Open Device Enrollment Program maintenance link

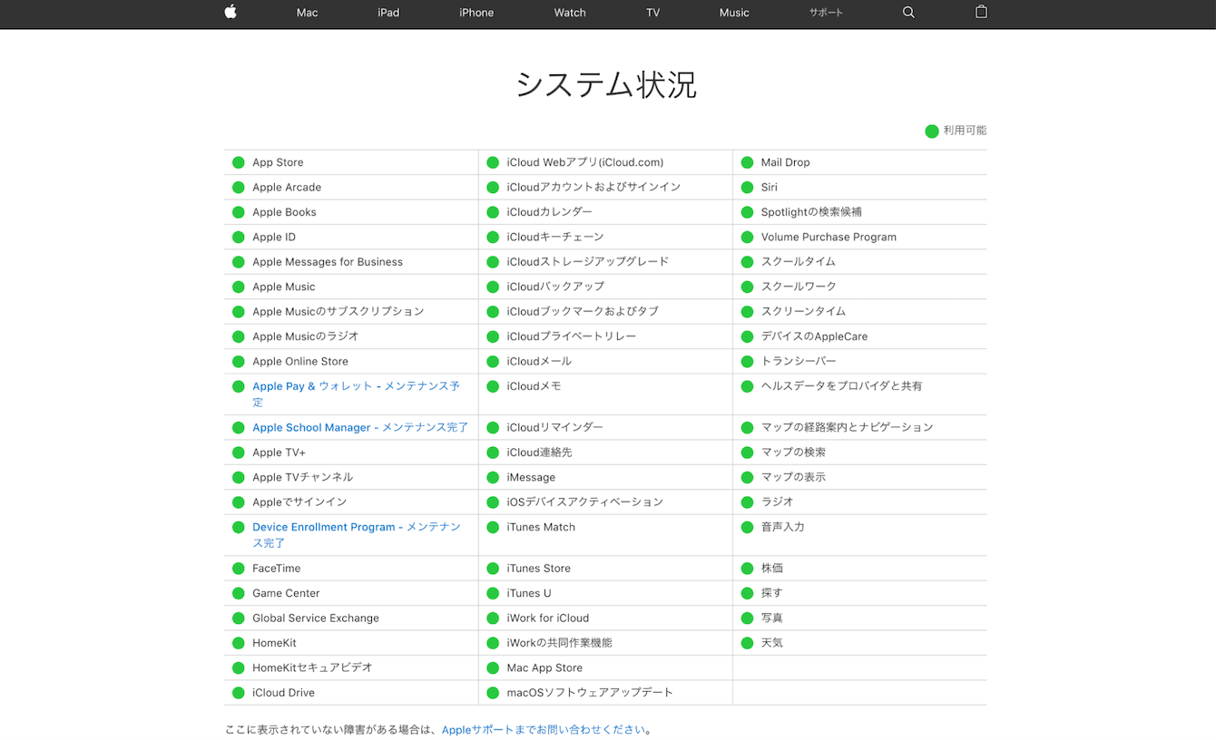355,527
